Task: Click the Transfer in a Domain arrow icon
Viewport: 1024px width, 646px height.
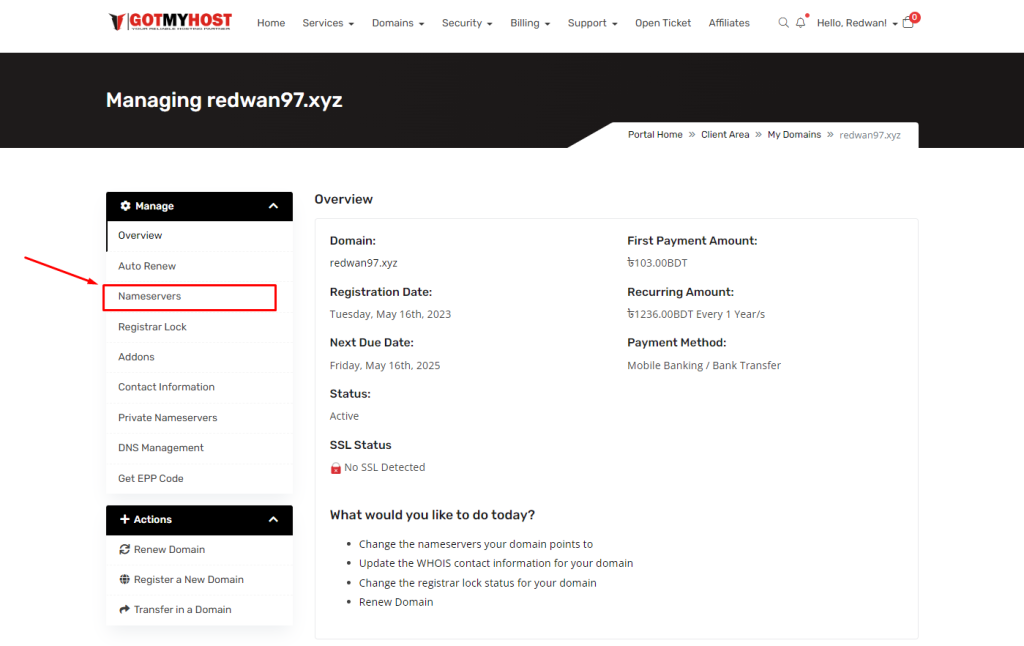Action: coord(124,609)
